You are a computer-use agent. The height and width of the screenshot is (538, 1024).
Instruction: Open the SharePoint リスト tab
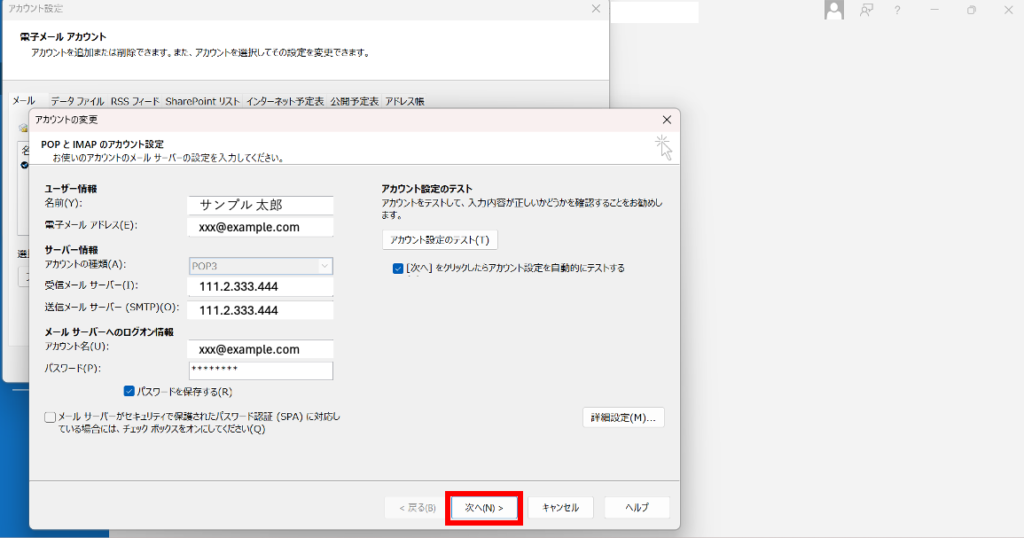(x=202, y=101)
